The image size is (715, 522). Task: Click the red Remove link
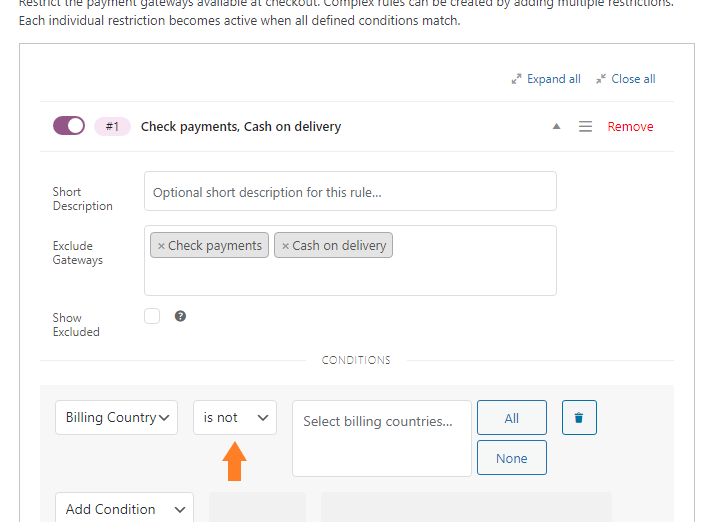click(x=630, y=126)
